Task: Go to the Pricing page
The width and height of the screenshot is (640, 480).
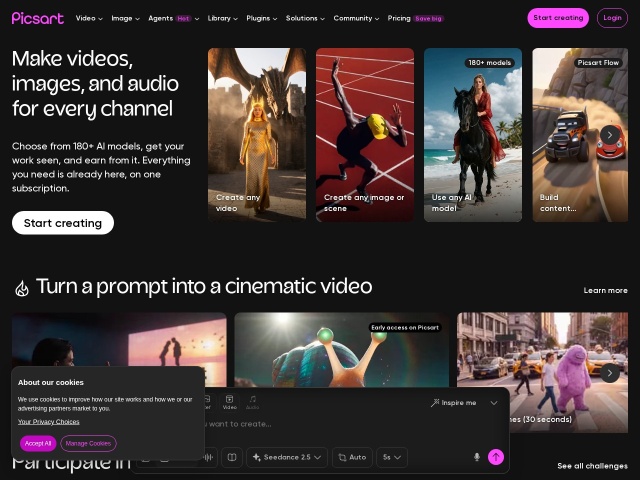Action: pos(399,18)
